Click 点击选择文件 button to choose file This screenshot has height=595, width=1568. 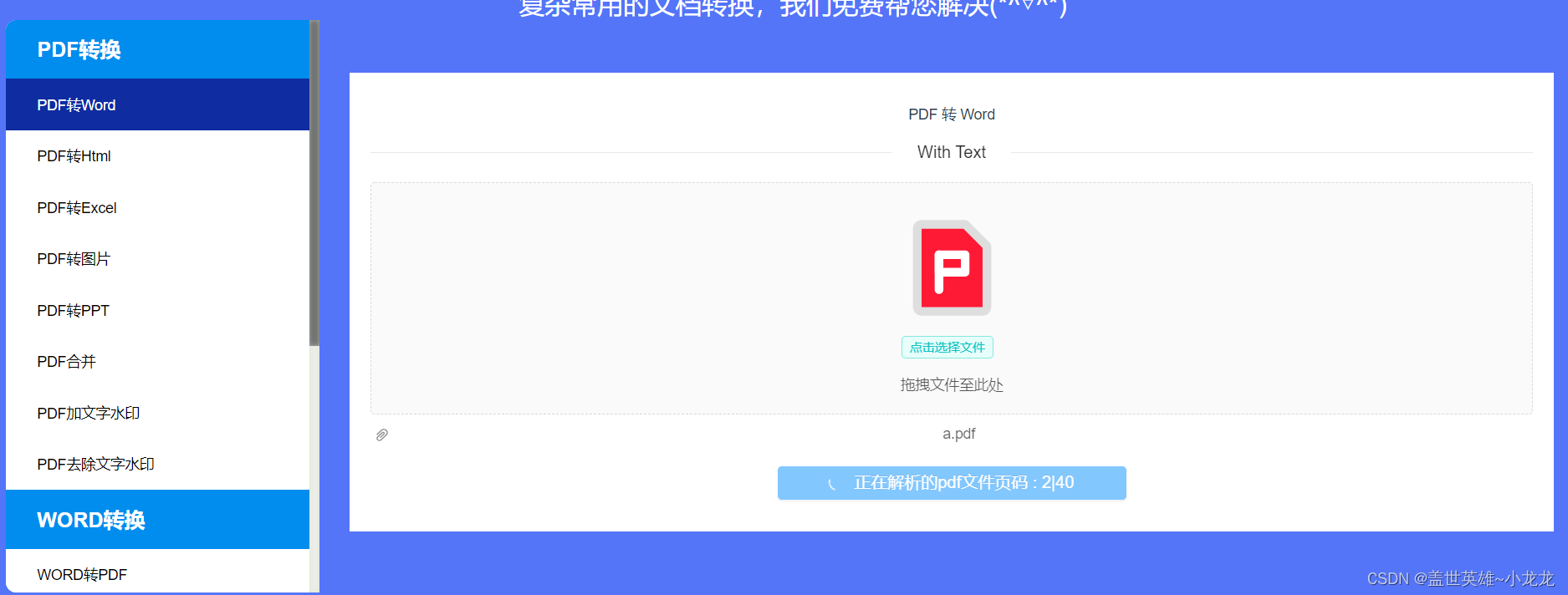[947, 347]
